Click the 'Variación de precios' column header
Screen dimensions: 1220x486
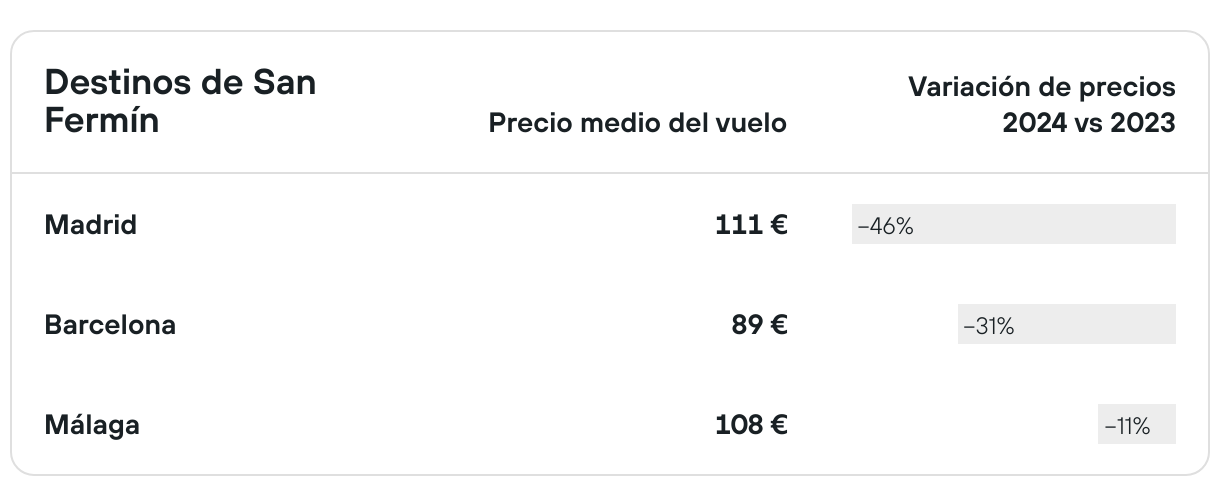1041,87
